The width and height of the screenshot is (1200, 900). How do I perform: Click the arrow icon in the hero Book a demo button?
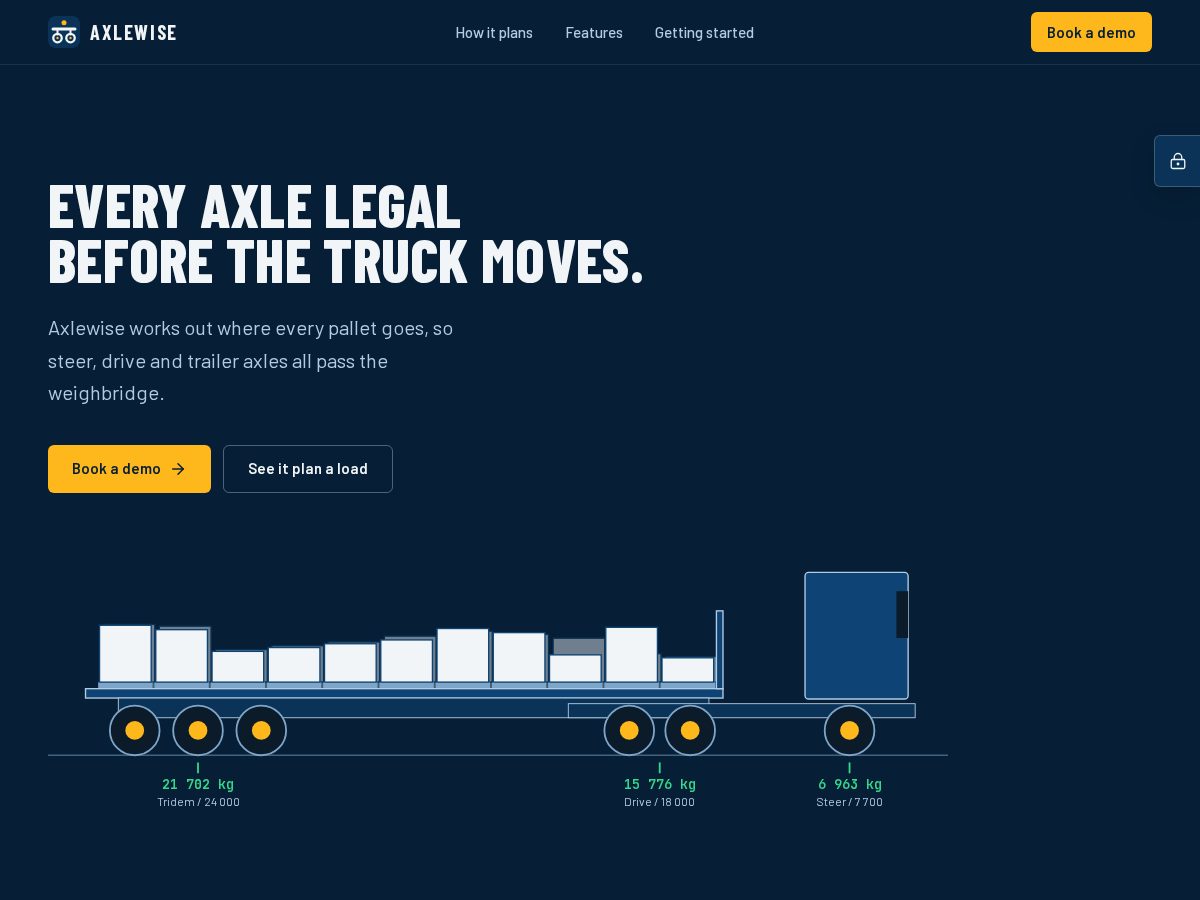coord(178,469)
